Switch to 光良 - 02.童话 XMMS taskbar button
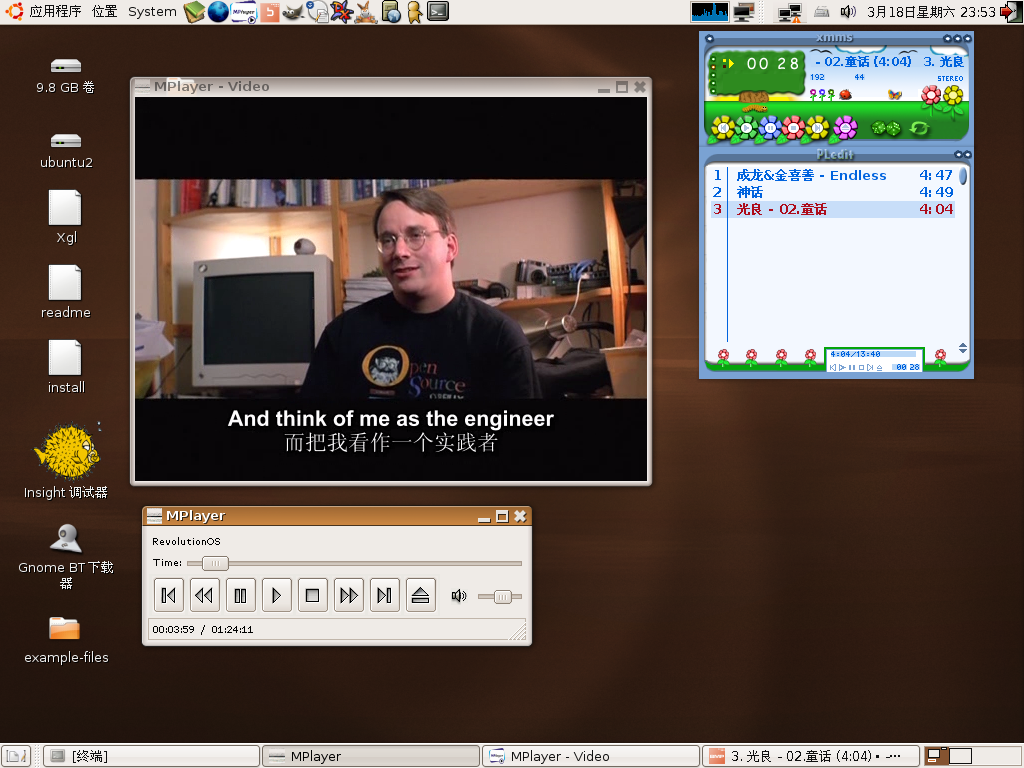 tap(810, 756)
